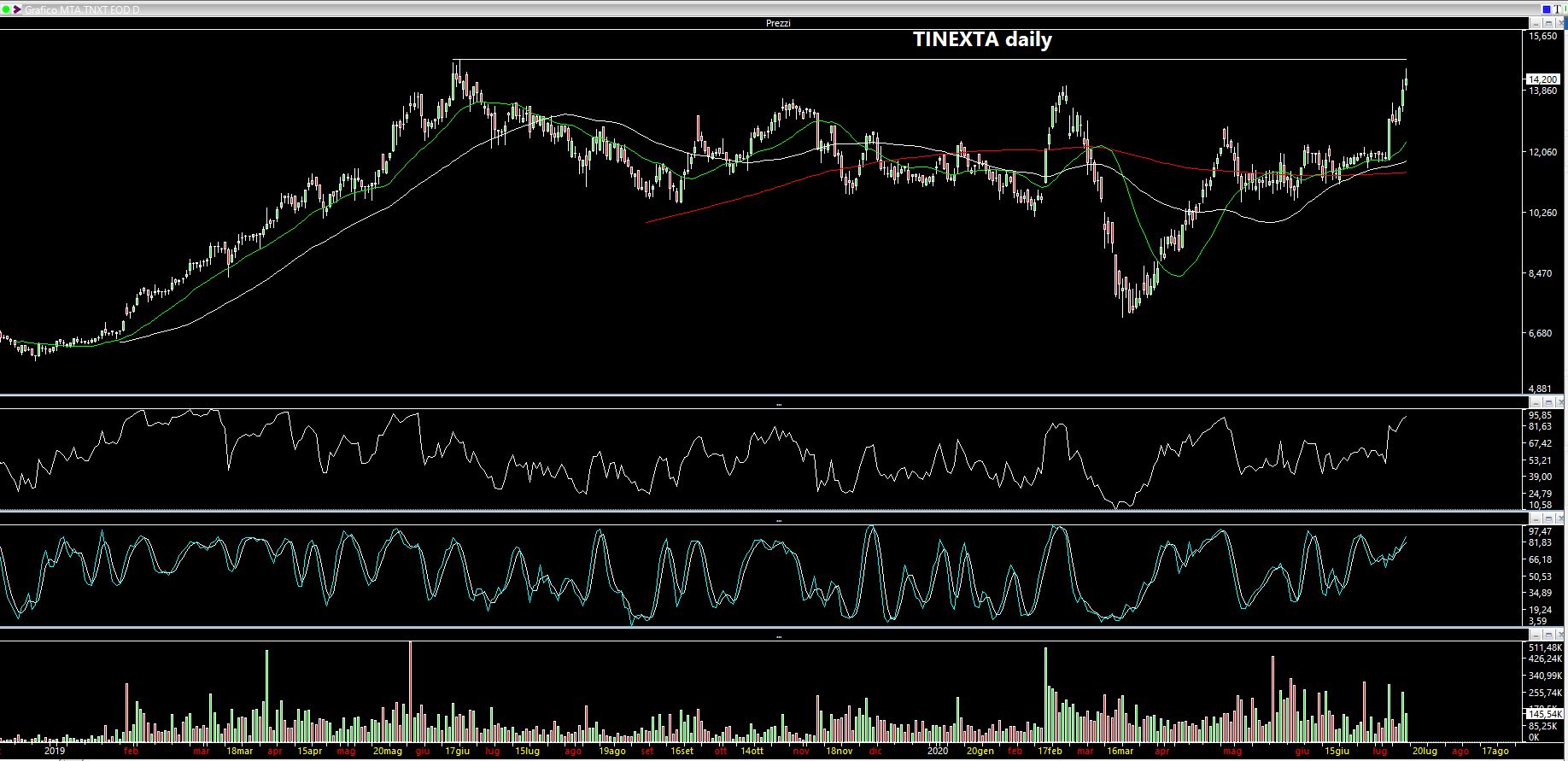Close the first oscillator panel below prices
Image resolution: width=1568 pixels, height=761 pixels.
[1559, 402]
